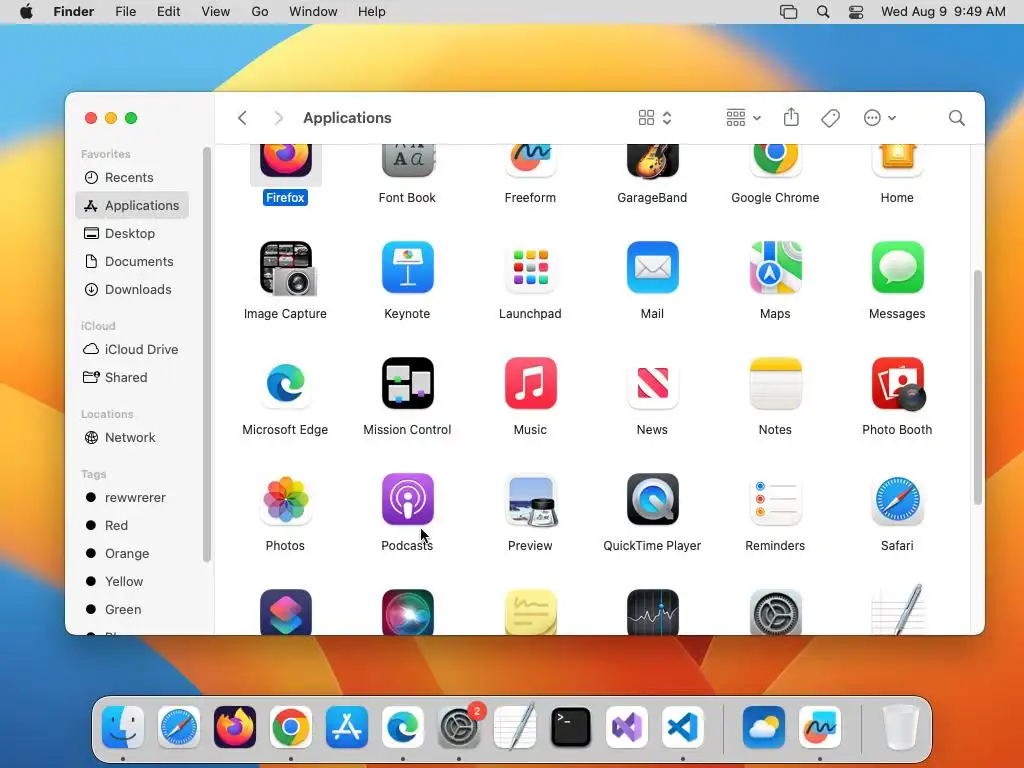Open Visual Studio Code from the Dock

[x=683, y=727]
